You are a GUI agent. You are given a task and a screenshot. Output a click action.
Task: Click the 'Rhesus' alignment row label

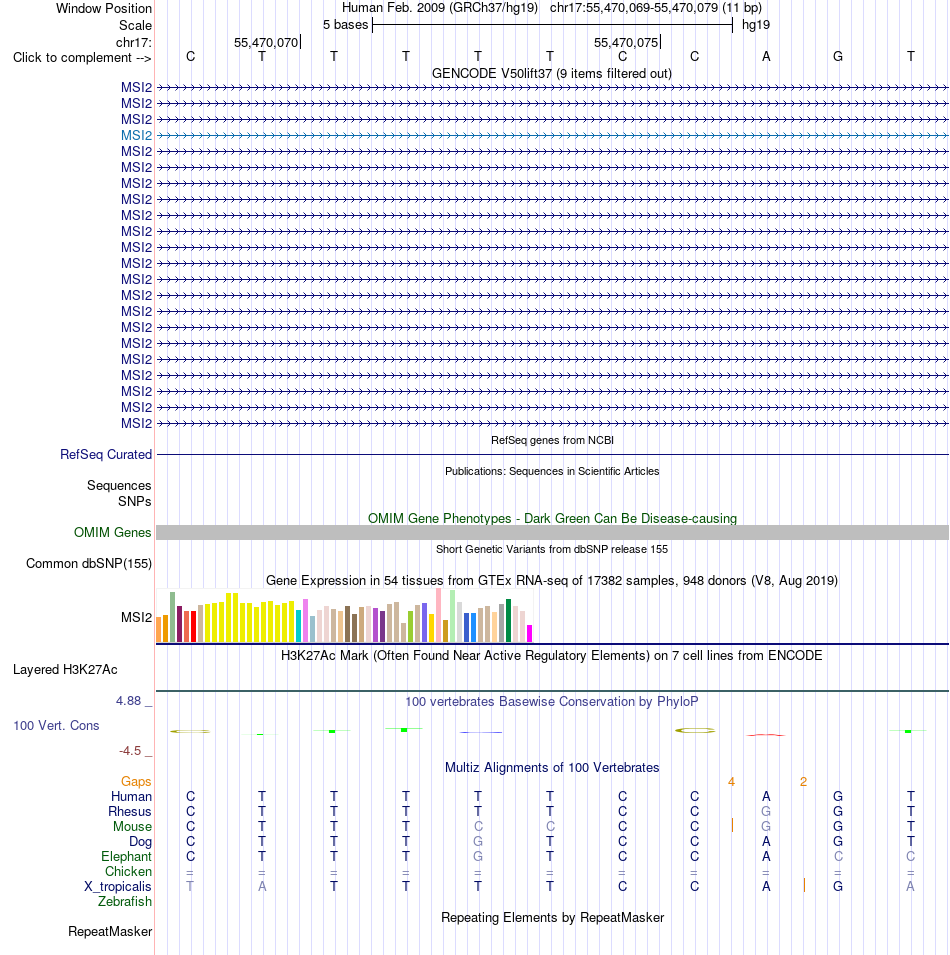pos(130,812)
